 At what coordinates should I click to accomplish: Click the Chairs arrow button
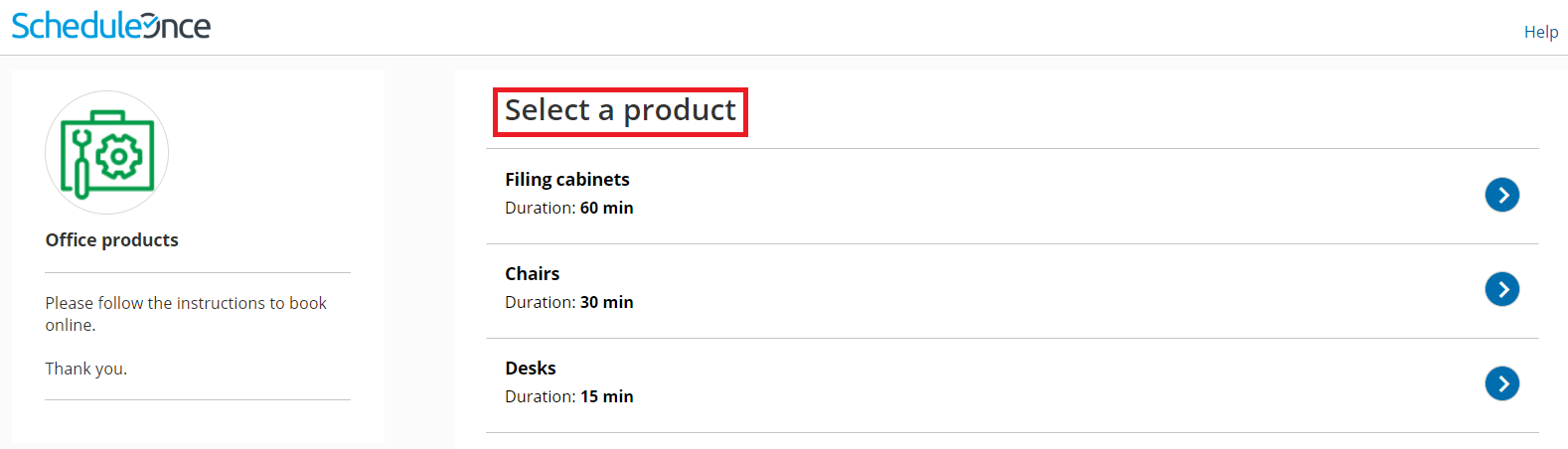pyautogui.click(x=1501, y=289)
